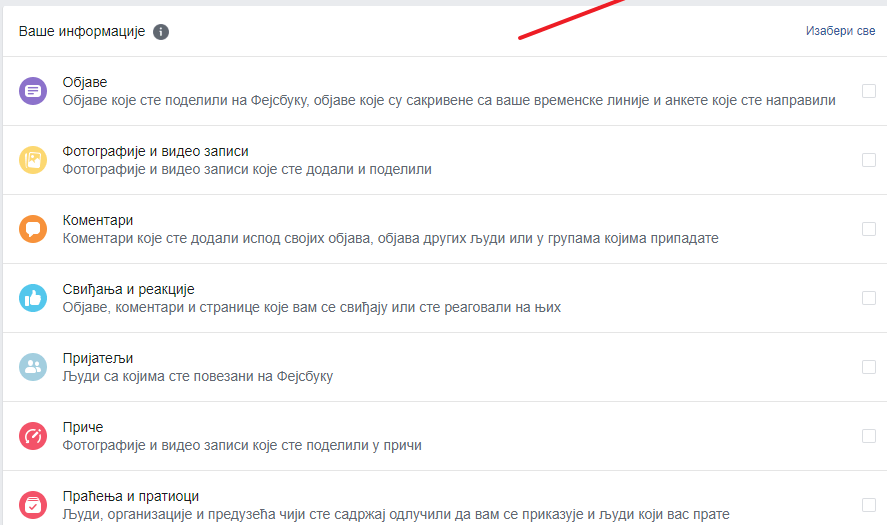Mark the Приче checkbox
The image size is (887, 525).
[869, 436]
